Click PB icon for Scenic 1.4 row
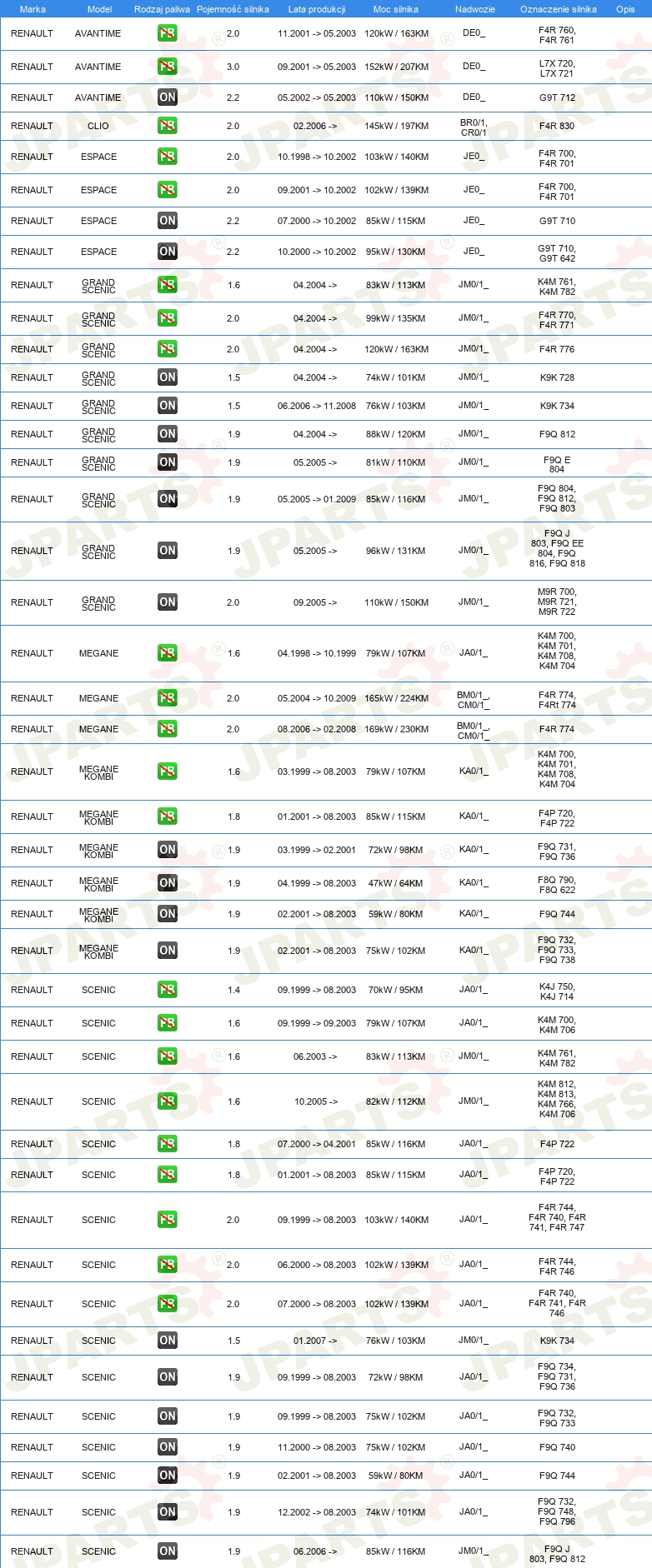 click(168, 990)
